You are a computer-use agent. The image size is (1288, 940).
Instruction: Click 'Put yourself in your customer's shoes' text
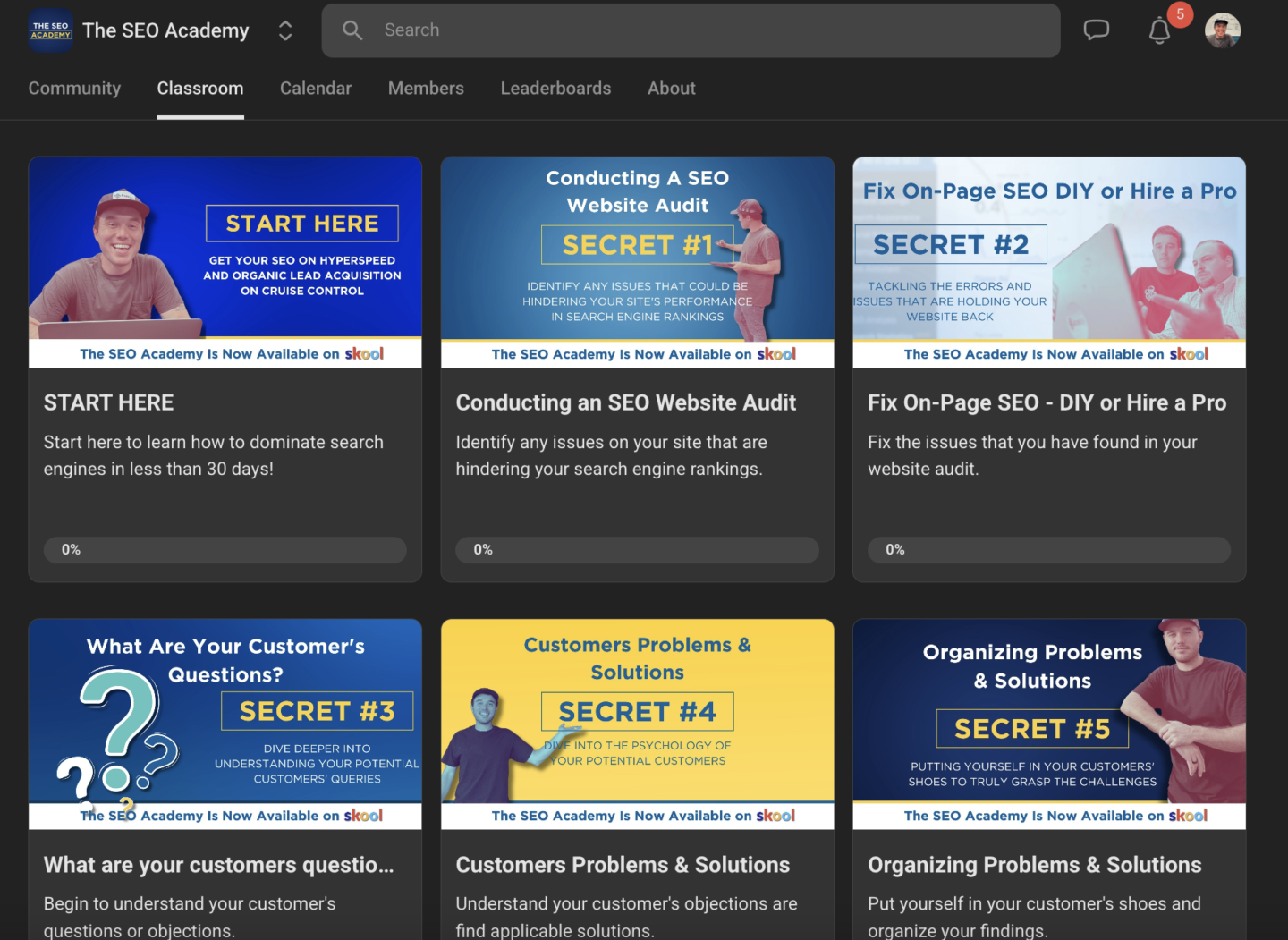pos(1035,917)
